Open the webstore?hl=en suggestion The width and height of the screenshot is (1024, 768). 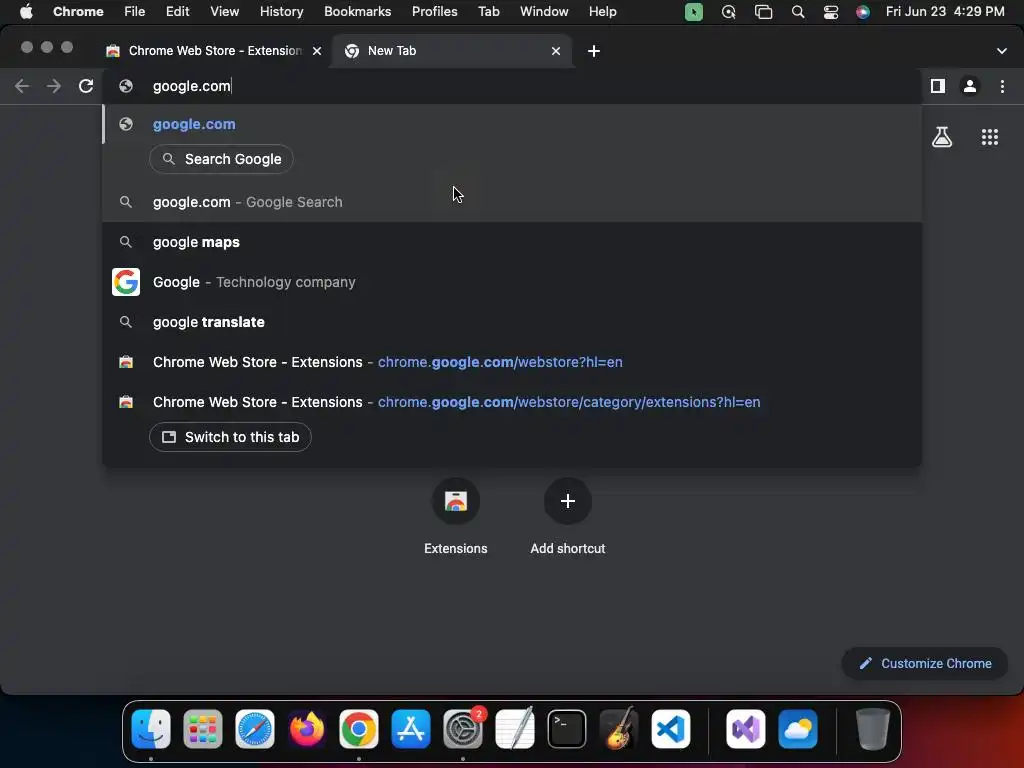(x=512, y=362)
